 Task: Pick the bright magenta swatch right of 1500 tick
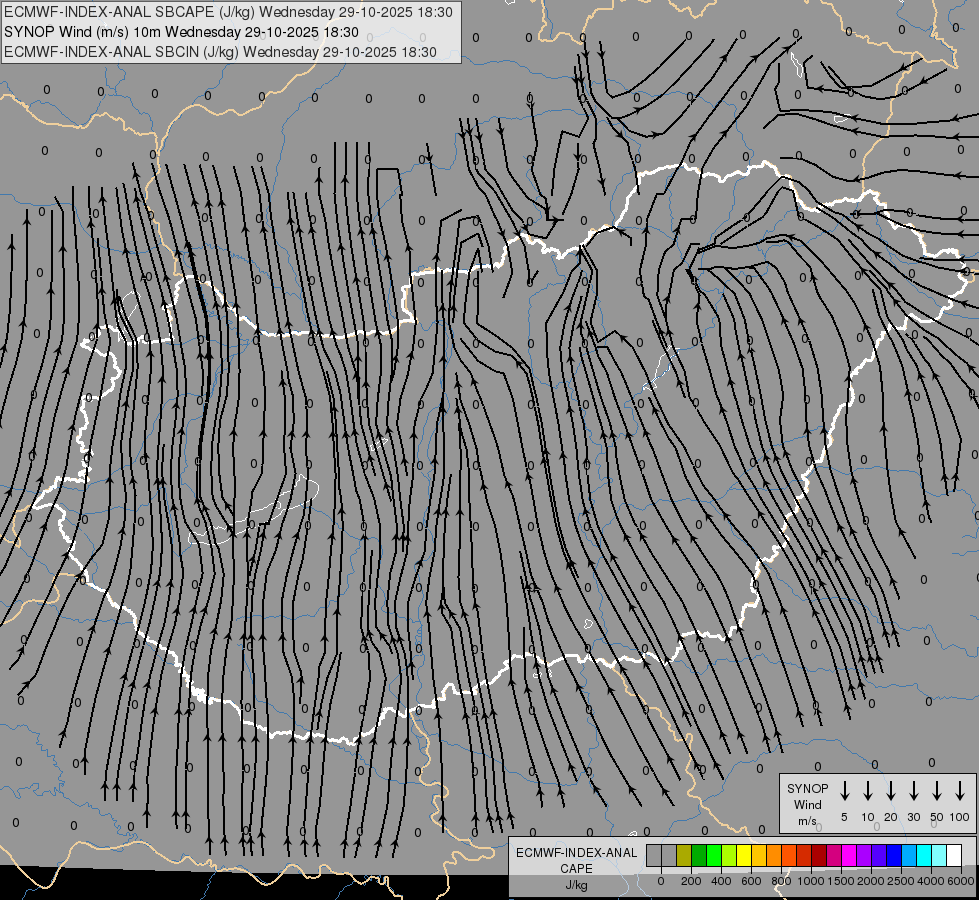(x=849, y=855)
